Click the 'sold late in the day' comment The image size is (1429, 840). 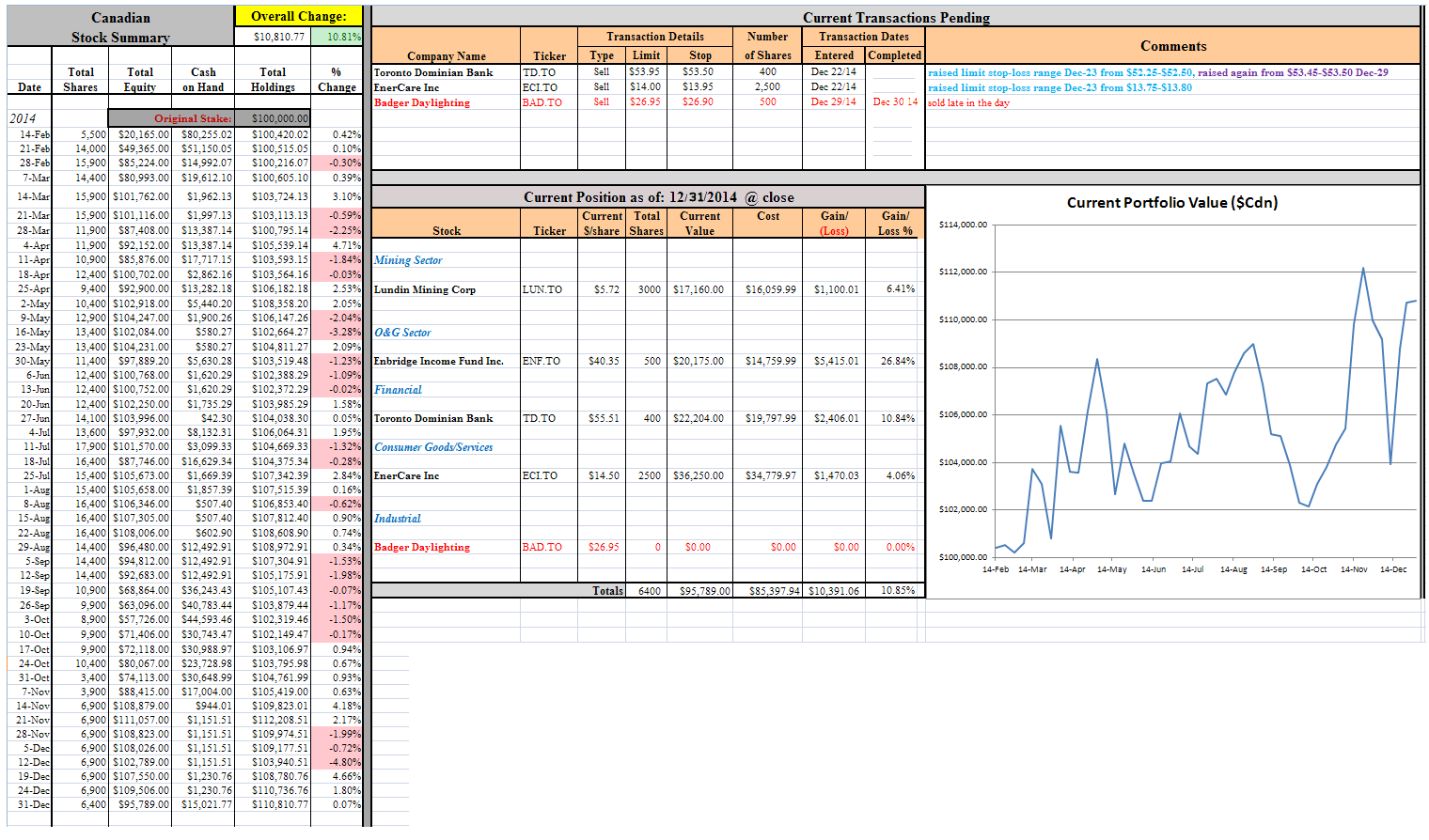click(x=968, y=102)
